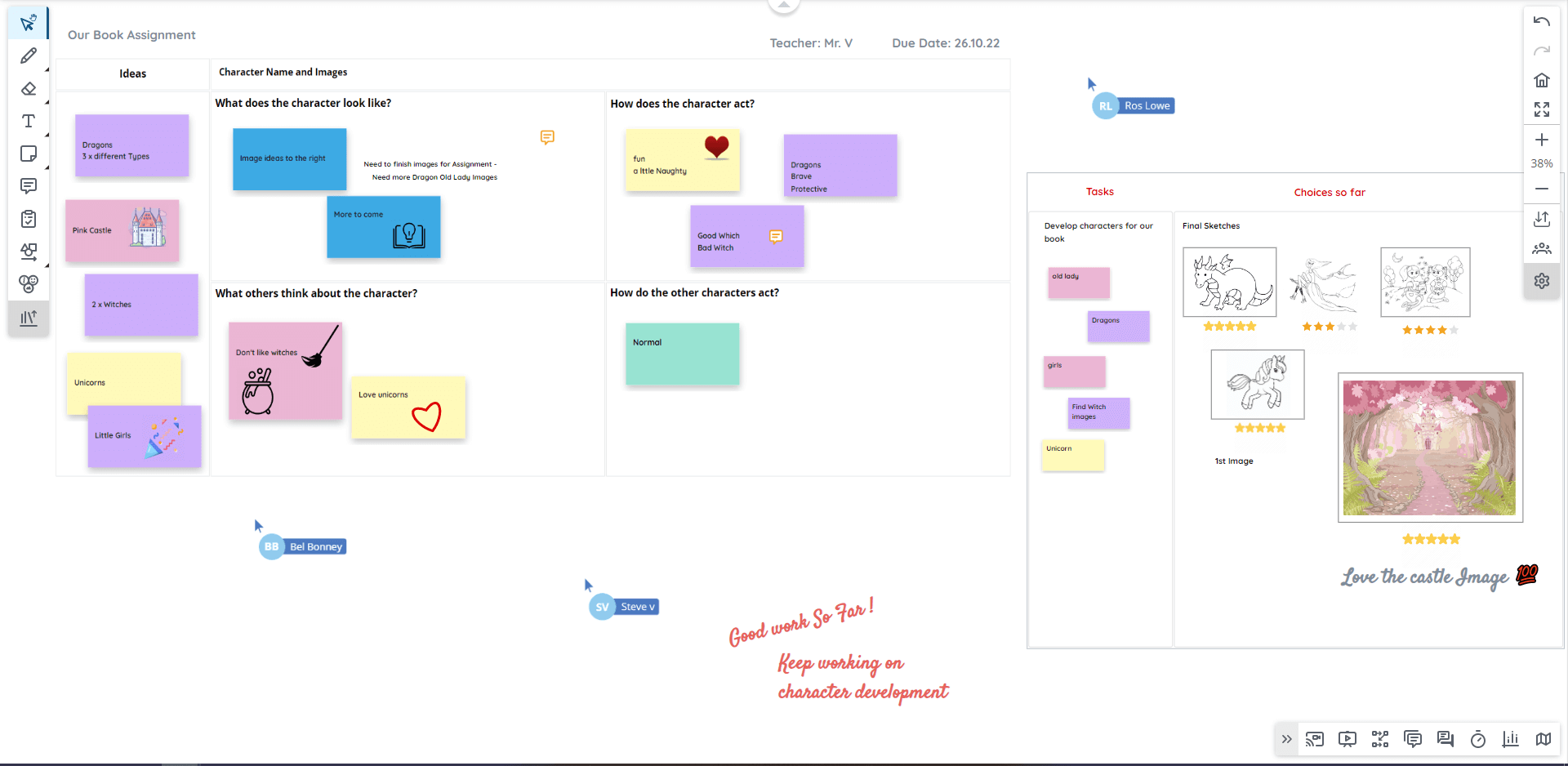Open the board settings gear
Screen dimensions: 1568x766
click(x=1542, y=281)
